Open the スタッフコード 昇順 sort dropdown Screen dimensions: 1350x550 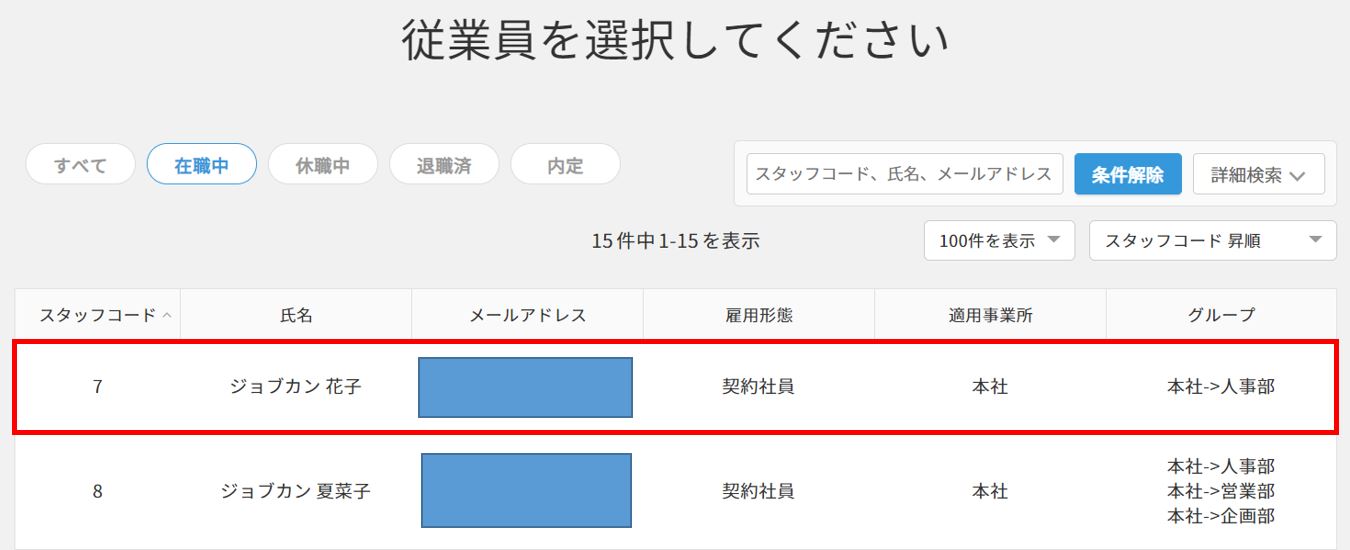tap(1212, 241)
